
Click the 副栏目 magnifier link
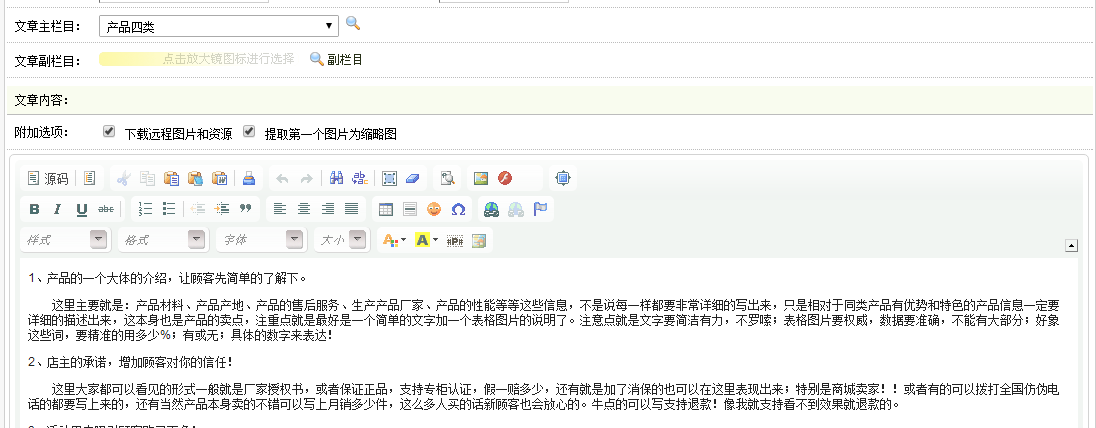(336, 60)
